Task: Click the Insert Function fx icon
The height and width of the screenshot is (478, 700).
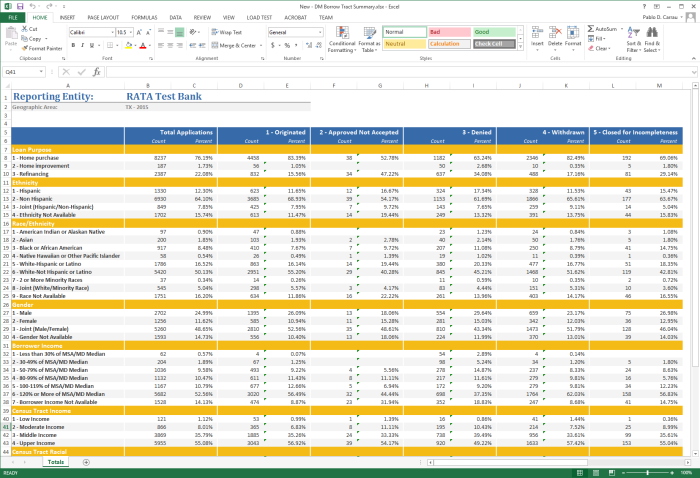Action: 96,72
